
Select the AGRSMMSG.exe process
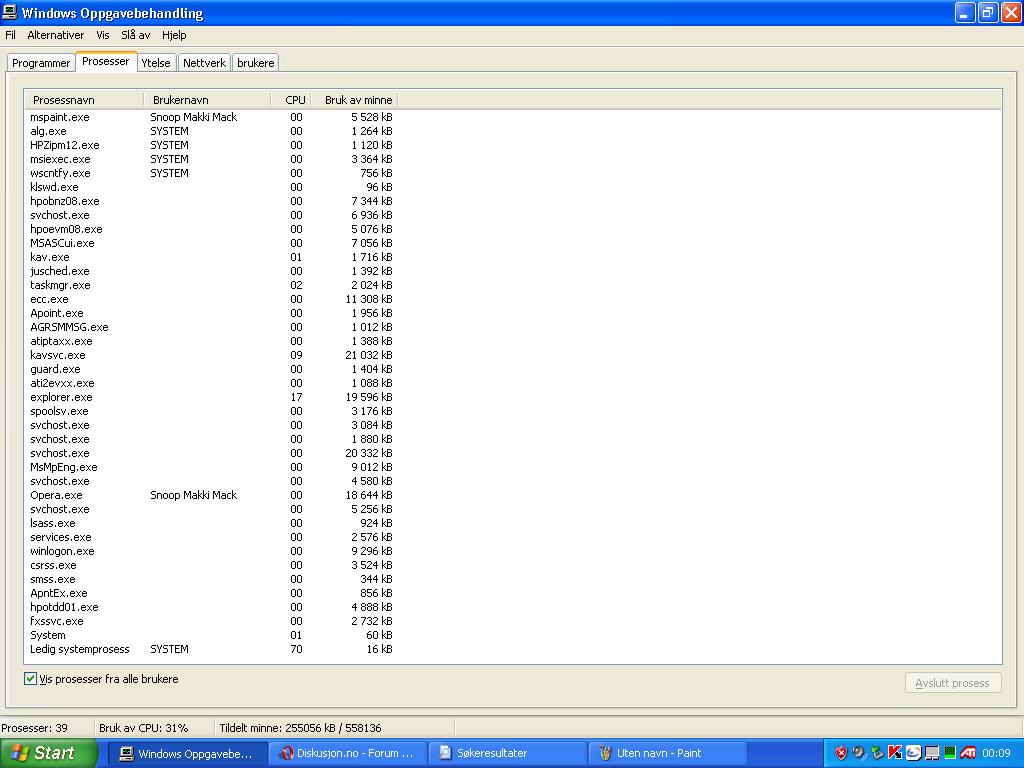(211, 327)
